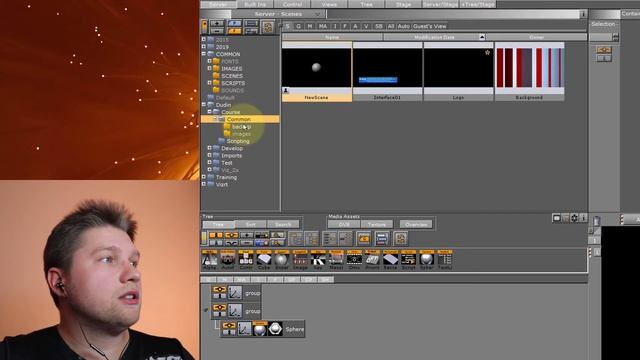Select the Autofollow plugin icon
The width and height of the screenshot is (640, 360).
point(227,260)
